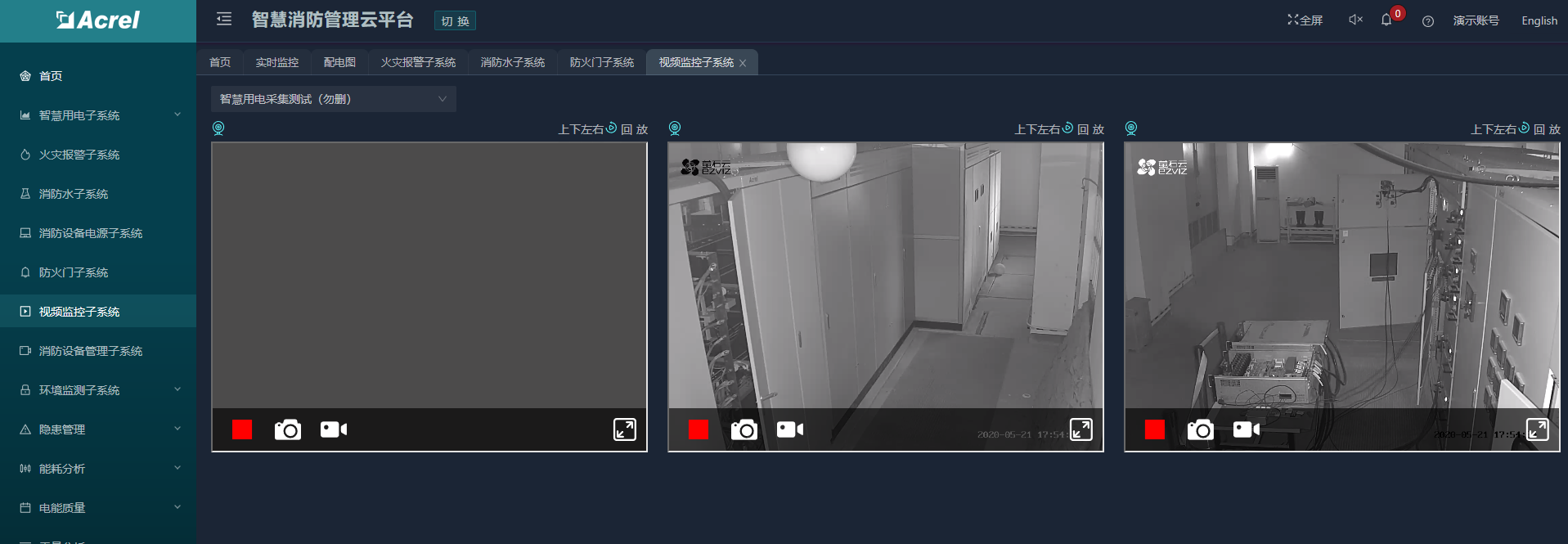
Task: Click the help question mark icon
Action: point(1427,21)
